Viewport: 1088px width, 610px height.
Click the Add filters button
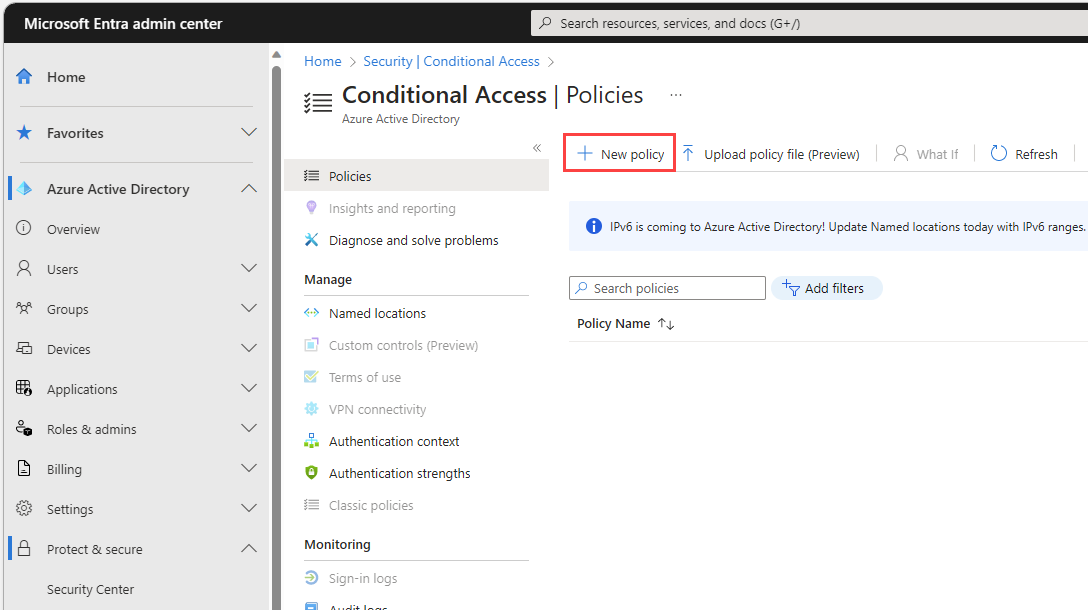(x=826, y=288)
